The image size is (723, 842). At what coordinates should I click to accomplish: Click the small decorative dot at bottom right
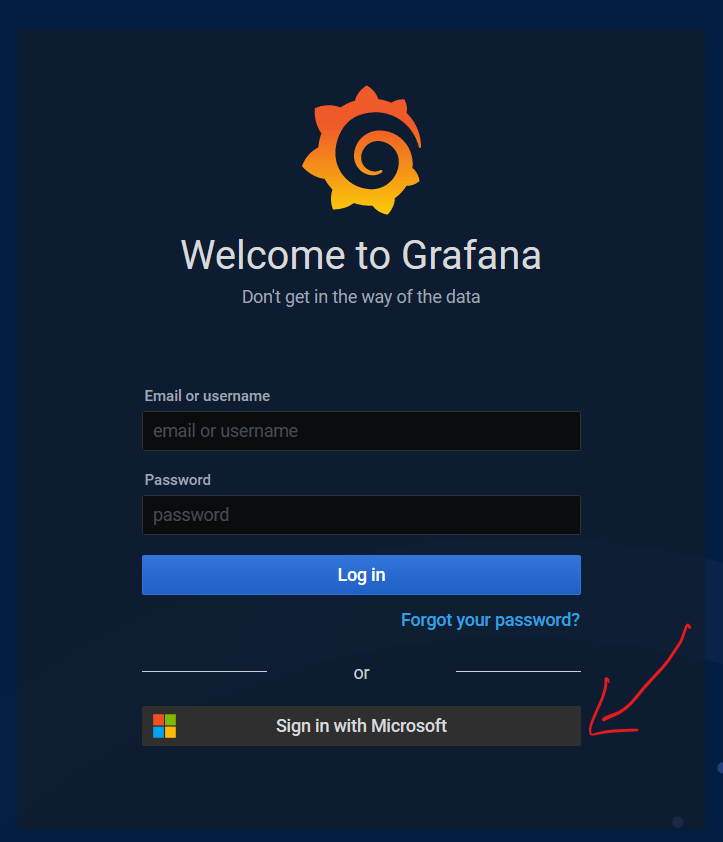point(678,822)
